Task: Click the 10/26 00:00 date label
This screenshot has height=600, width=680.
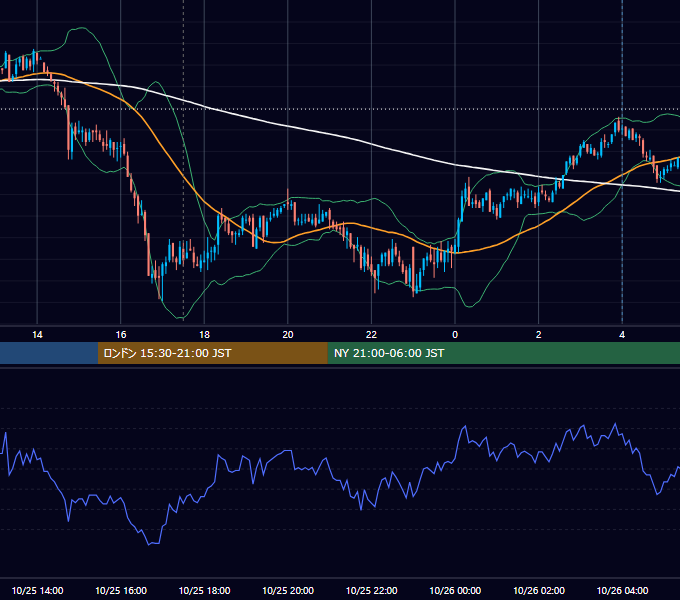Action: 455,590
